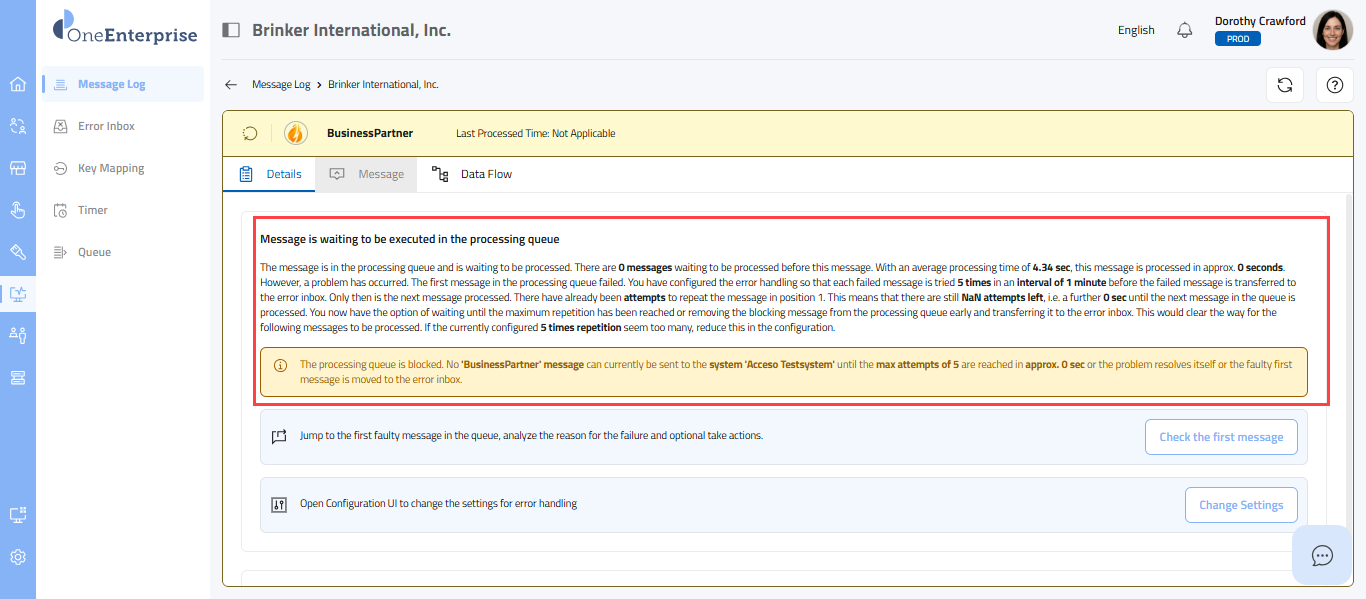Click the store icon in left rail

[18, 168]
